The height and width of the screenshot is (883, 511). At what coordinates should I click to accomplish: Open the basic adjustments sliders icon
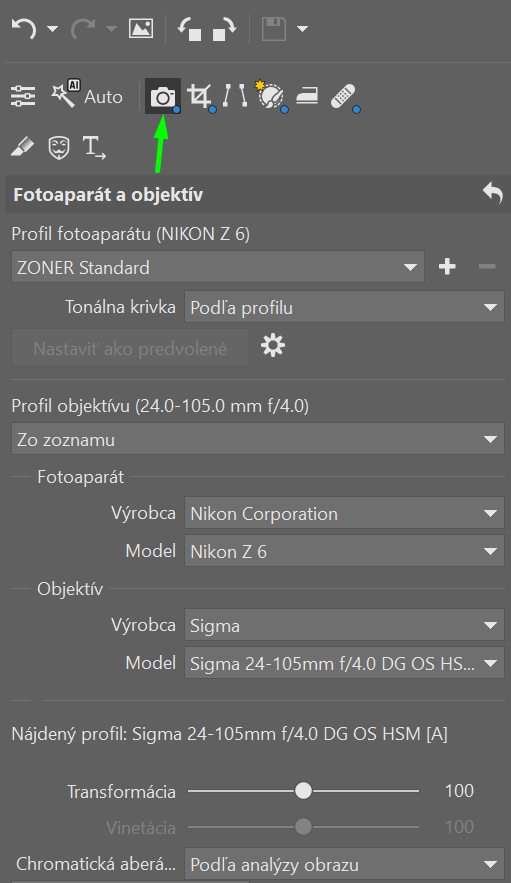pyautogui.click(x=23, y=96)
